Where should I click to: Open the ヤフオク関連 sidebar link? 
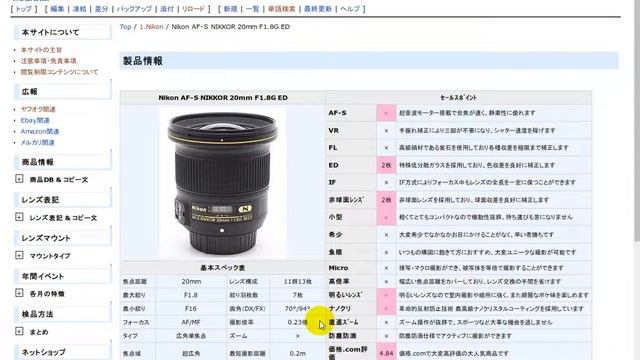tap(38, 109)
